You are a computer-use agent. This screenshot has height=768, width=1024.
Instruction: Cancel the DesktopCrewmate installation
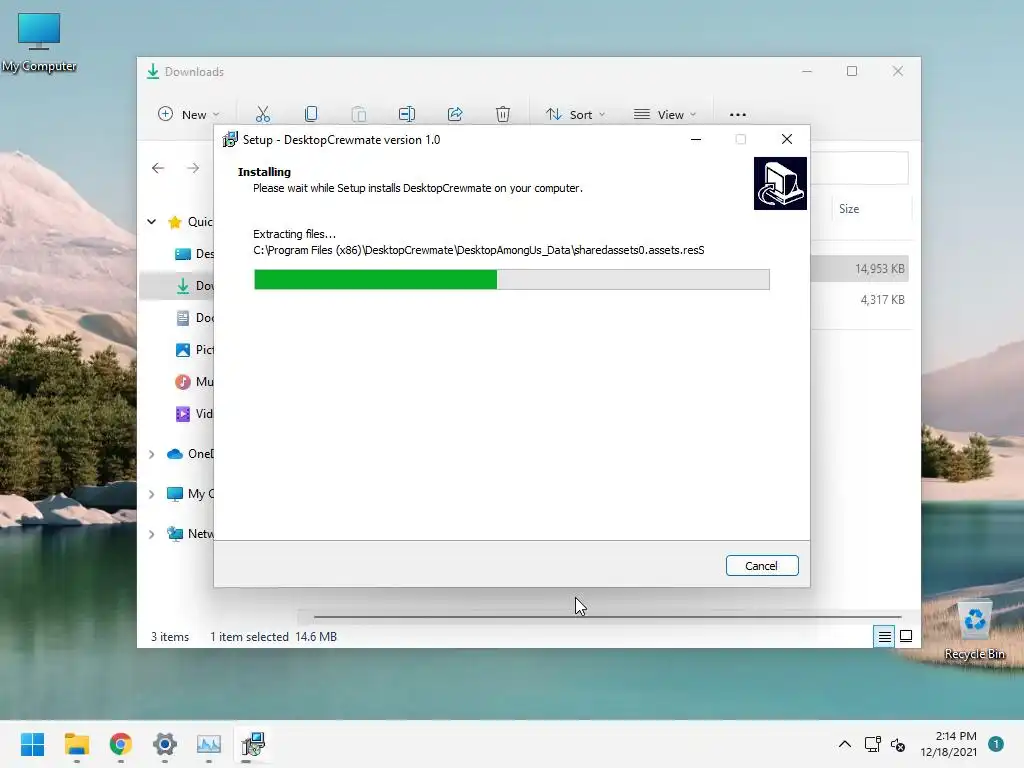[761, 566]
